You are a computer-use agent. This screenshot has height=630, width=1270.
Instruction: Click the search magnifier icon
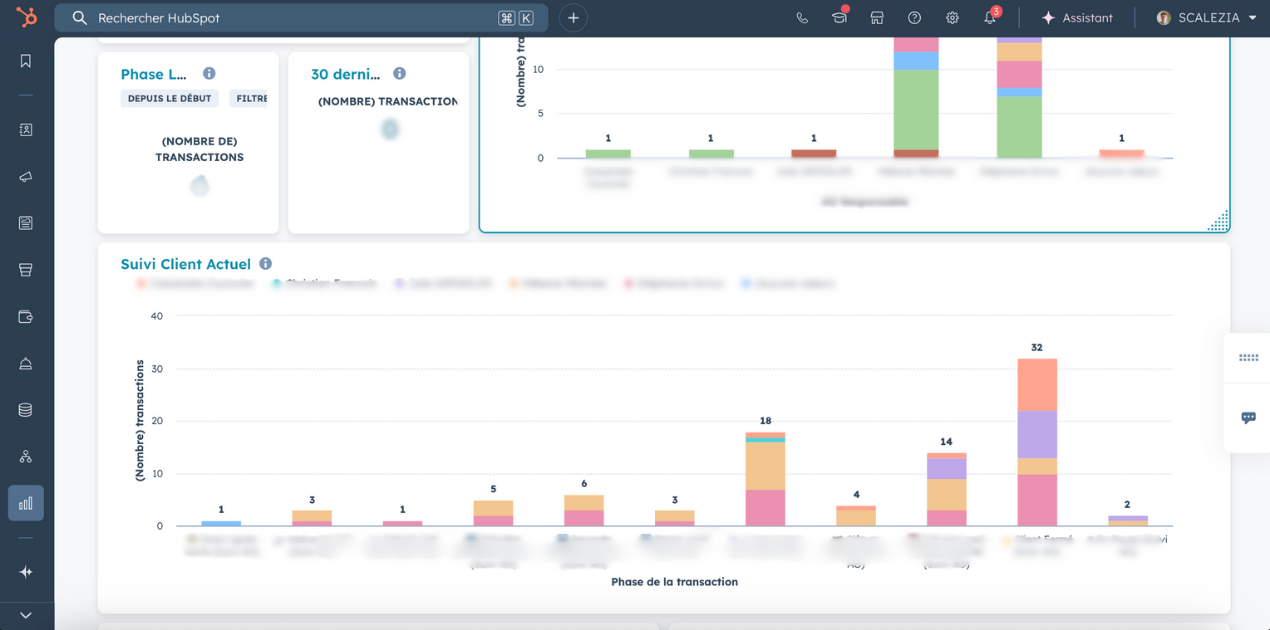click(x=80, y=18)
